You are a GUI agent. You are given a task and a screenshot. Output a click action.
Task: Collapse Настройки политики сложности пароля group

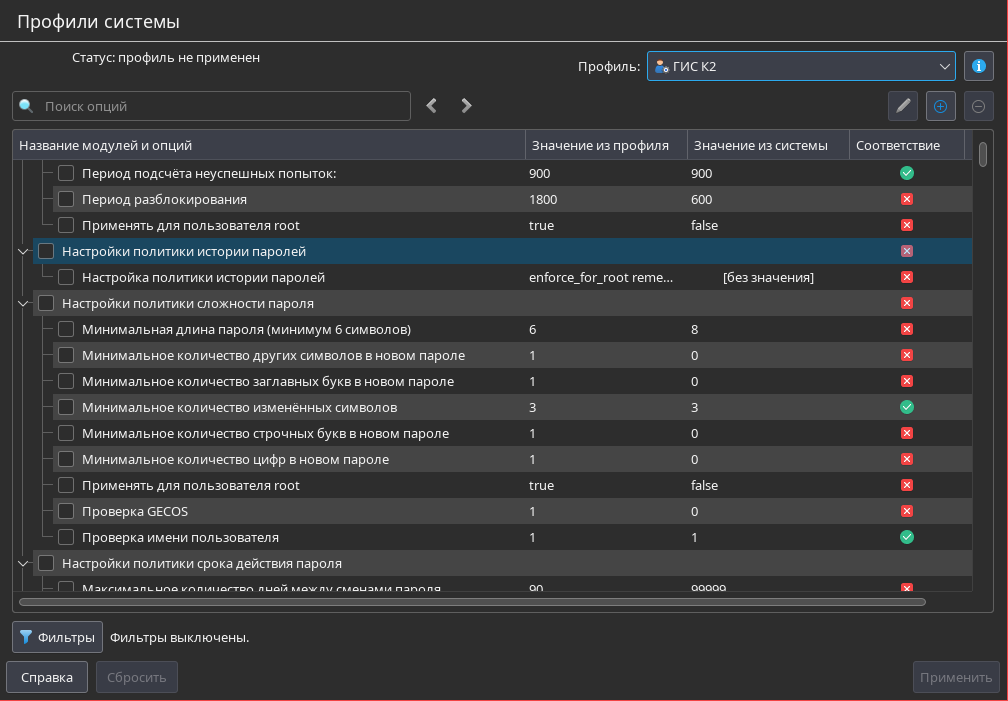[x=23, y=303]
